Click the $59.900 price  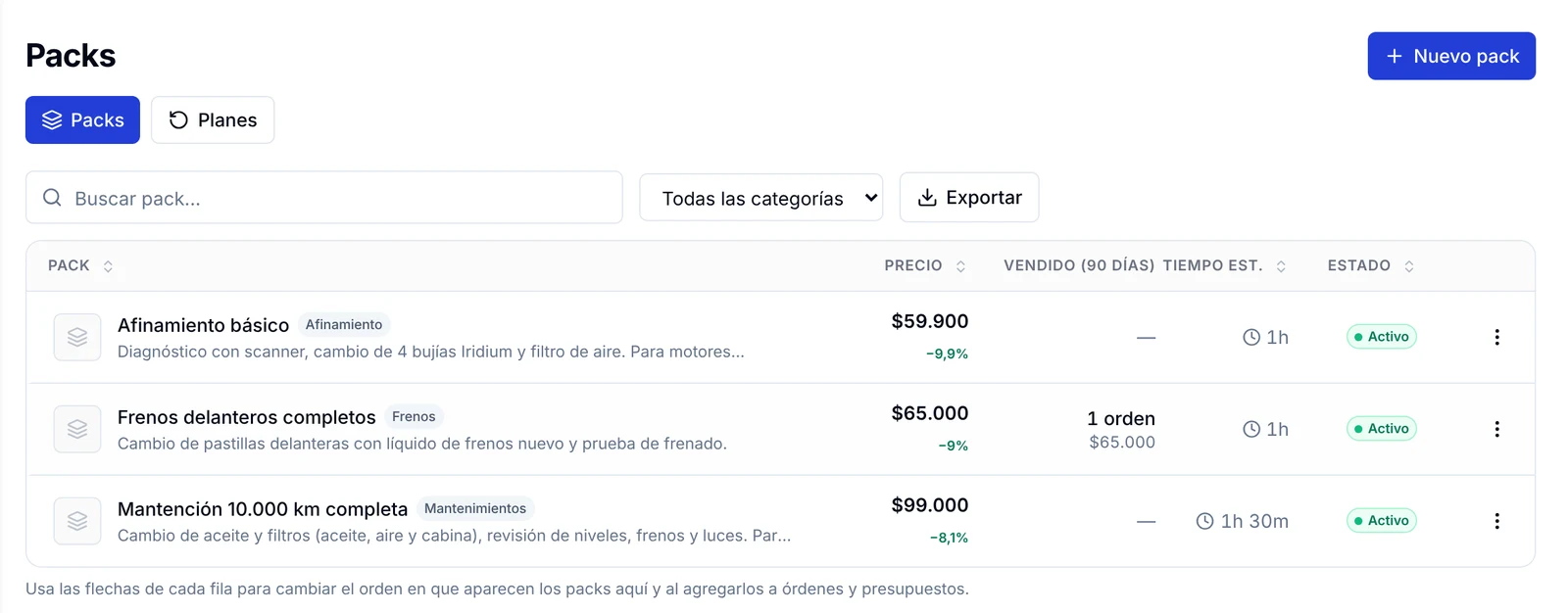(x=929, y=321)
